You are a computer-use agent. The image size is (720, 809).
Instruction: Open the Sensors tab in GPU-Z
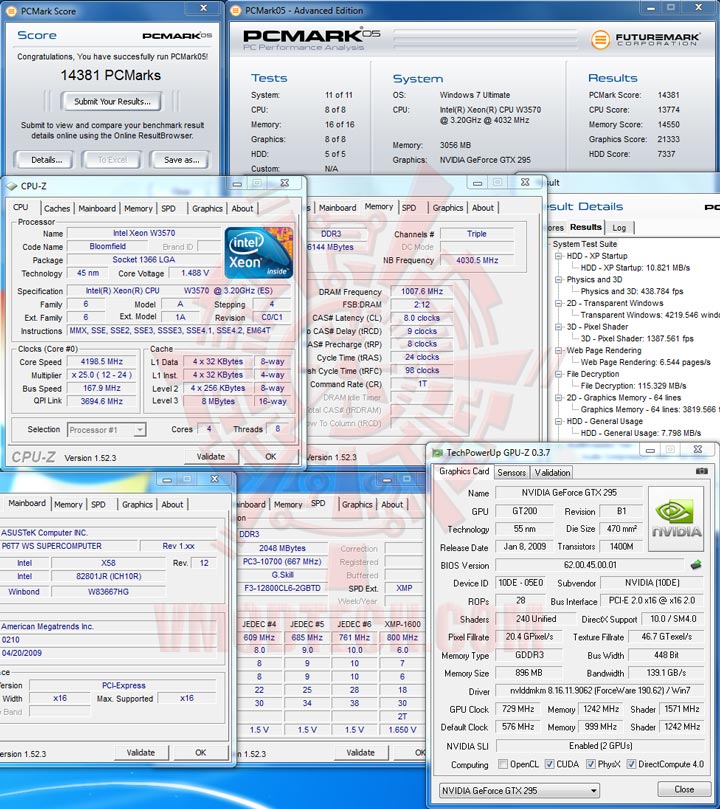point(511,473)
